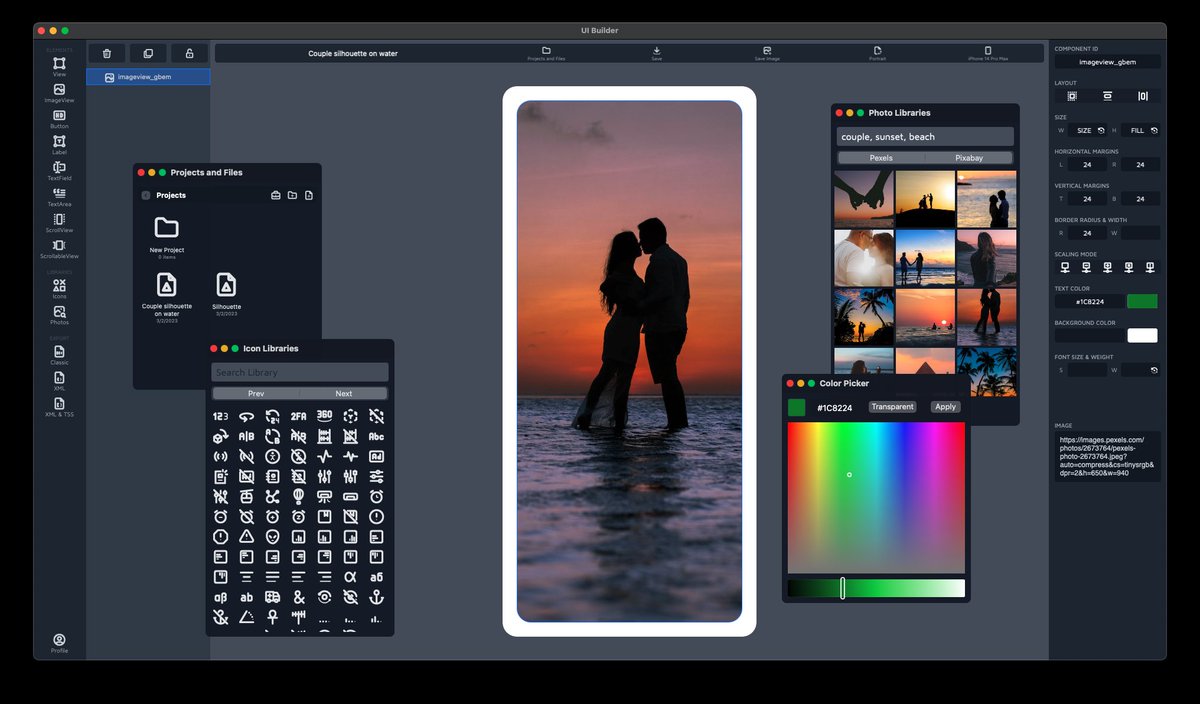Select the ImageView element tool
Image resolution: width=1200 pixels, height=704 pixels.
(59, 93)
